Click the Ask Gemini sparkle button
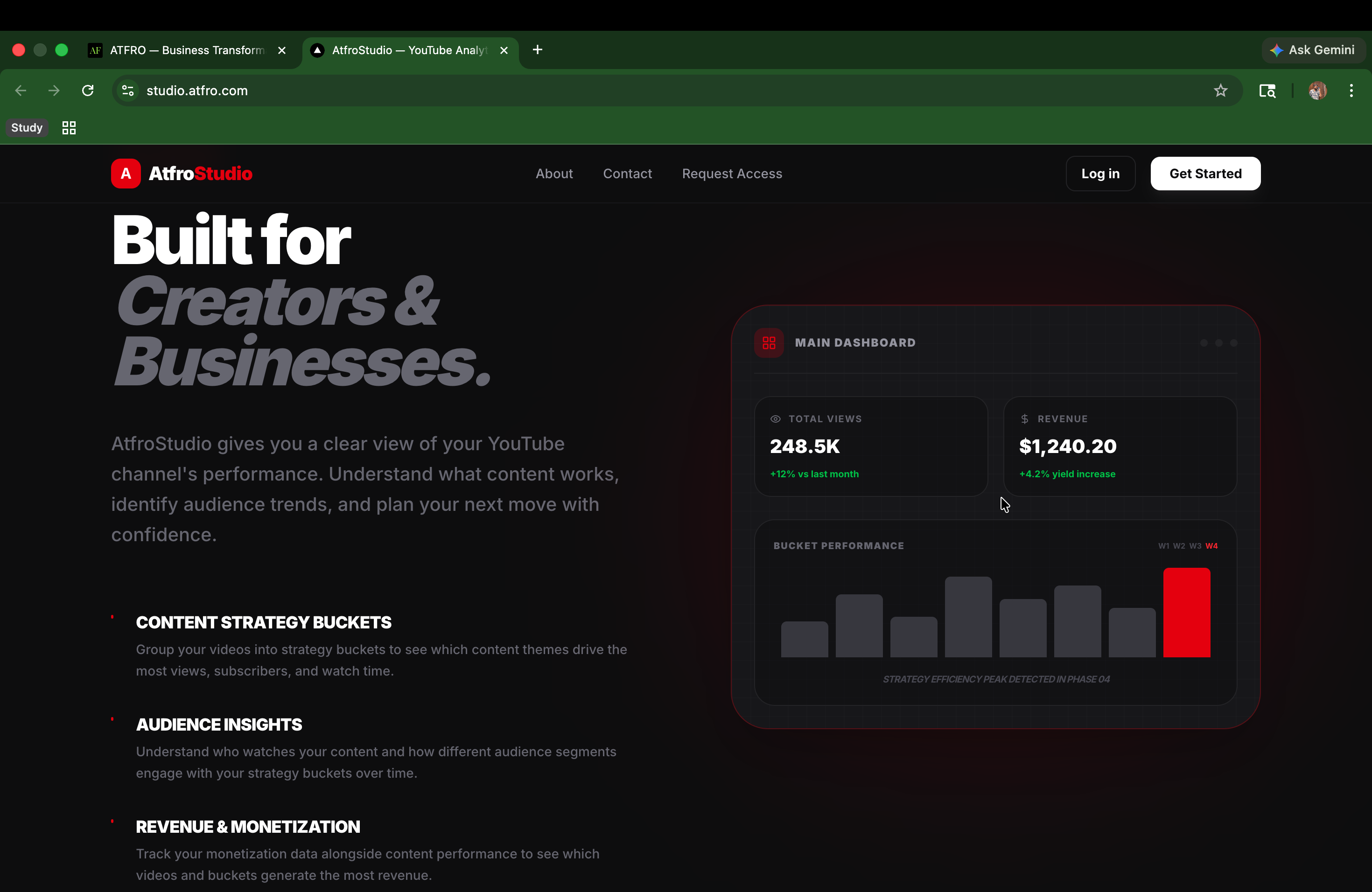This screenshot has width=1372, height=892. pos(1313,50)
